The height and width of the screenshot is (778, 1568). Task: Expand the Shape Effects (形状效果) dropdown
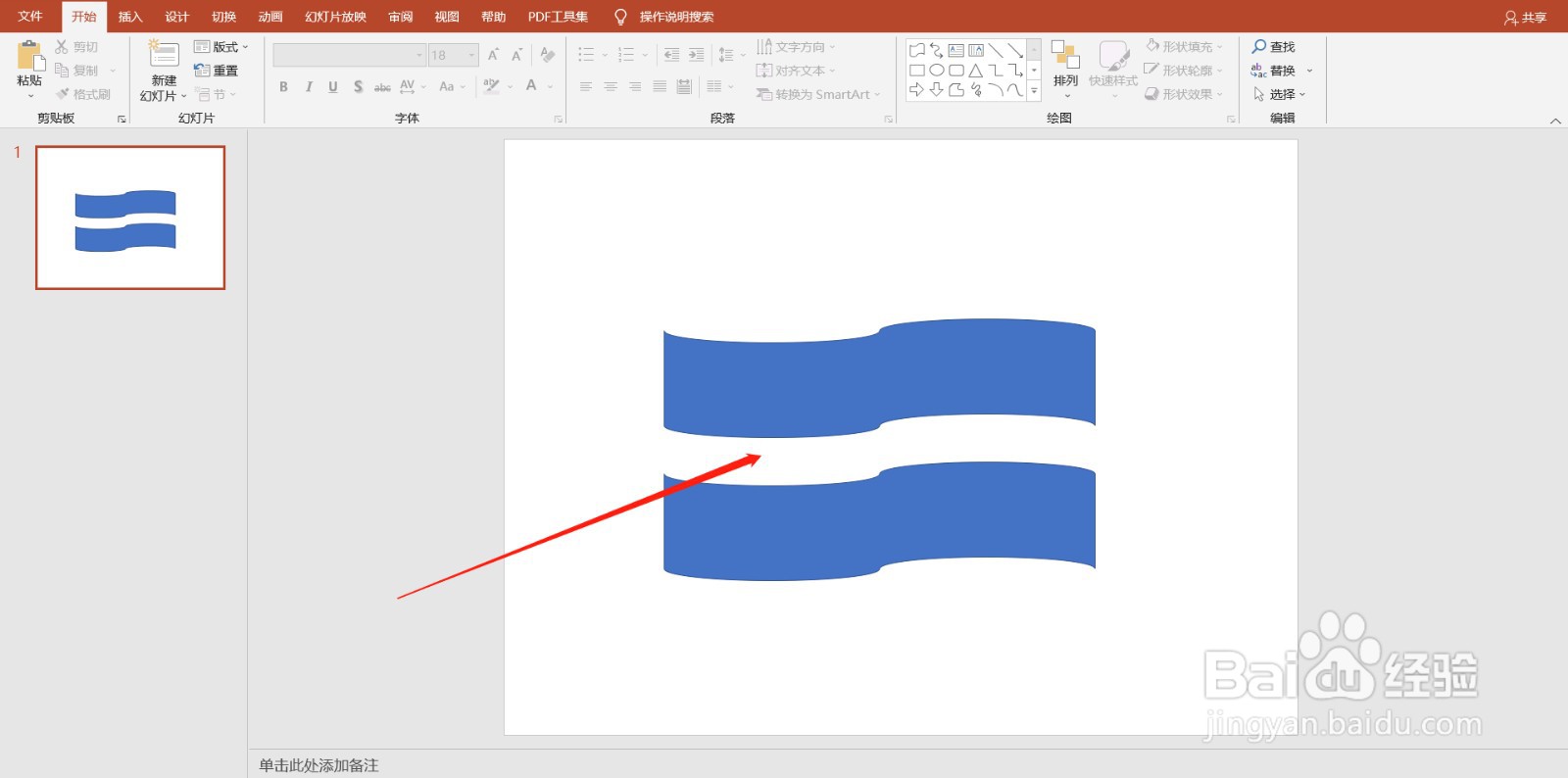click(1219, 94)
